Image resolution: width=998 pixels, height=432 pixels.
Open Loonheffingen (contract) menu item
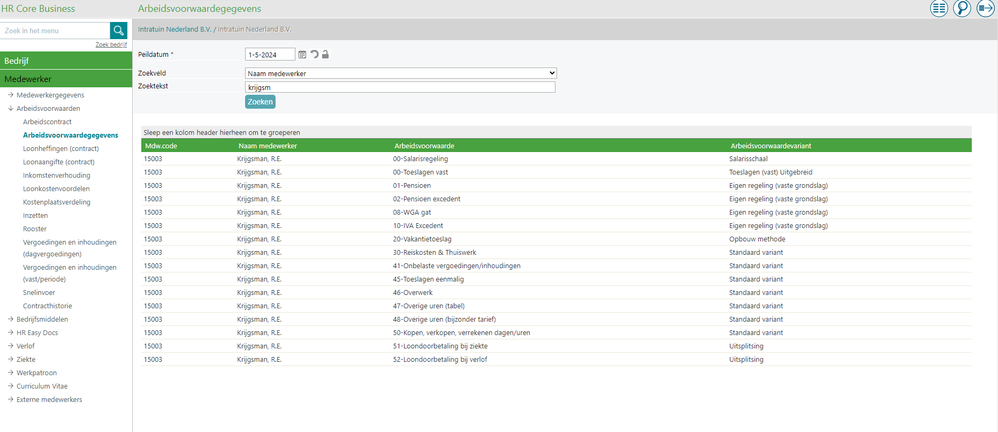[x=61, y=148]
